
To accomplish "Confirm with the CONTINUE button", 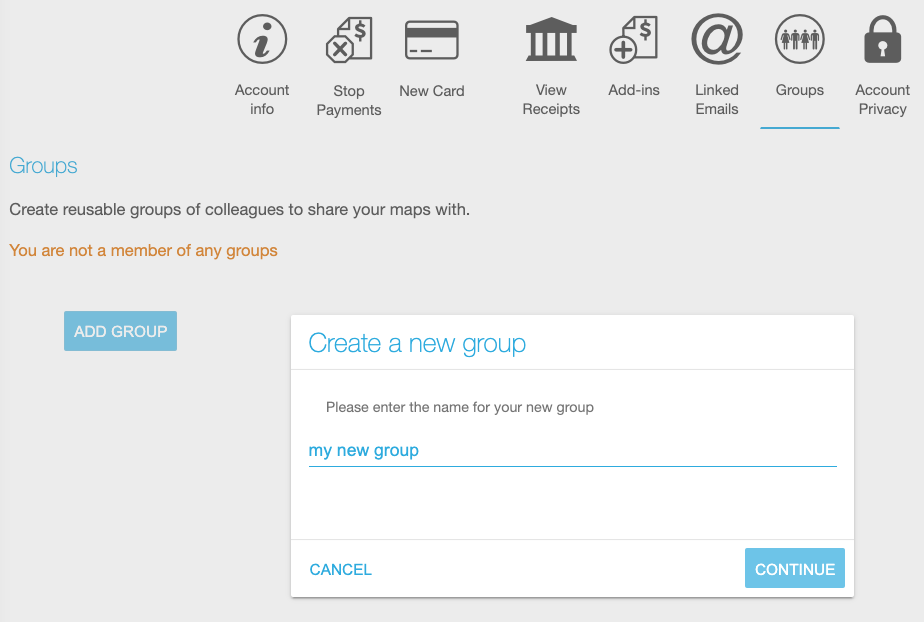I will click(x=794, y=568).
